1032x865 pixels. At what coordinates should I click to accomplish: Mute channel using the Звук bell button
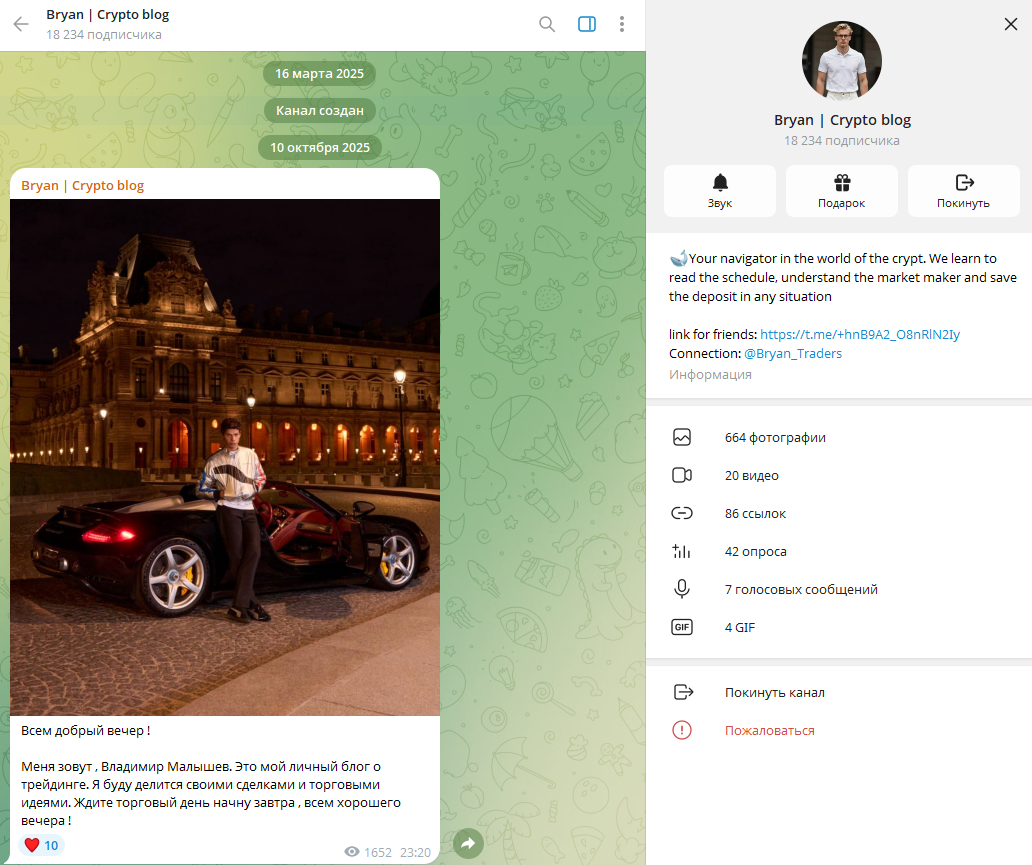point(720,191)
